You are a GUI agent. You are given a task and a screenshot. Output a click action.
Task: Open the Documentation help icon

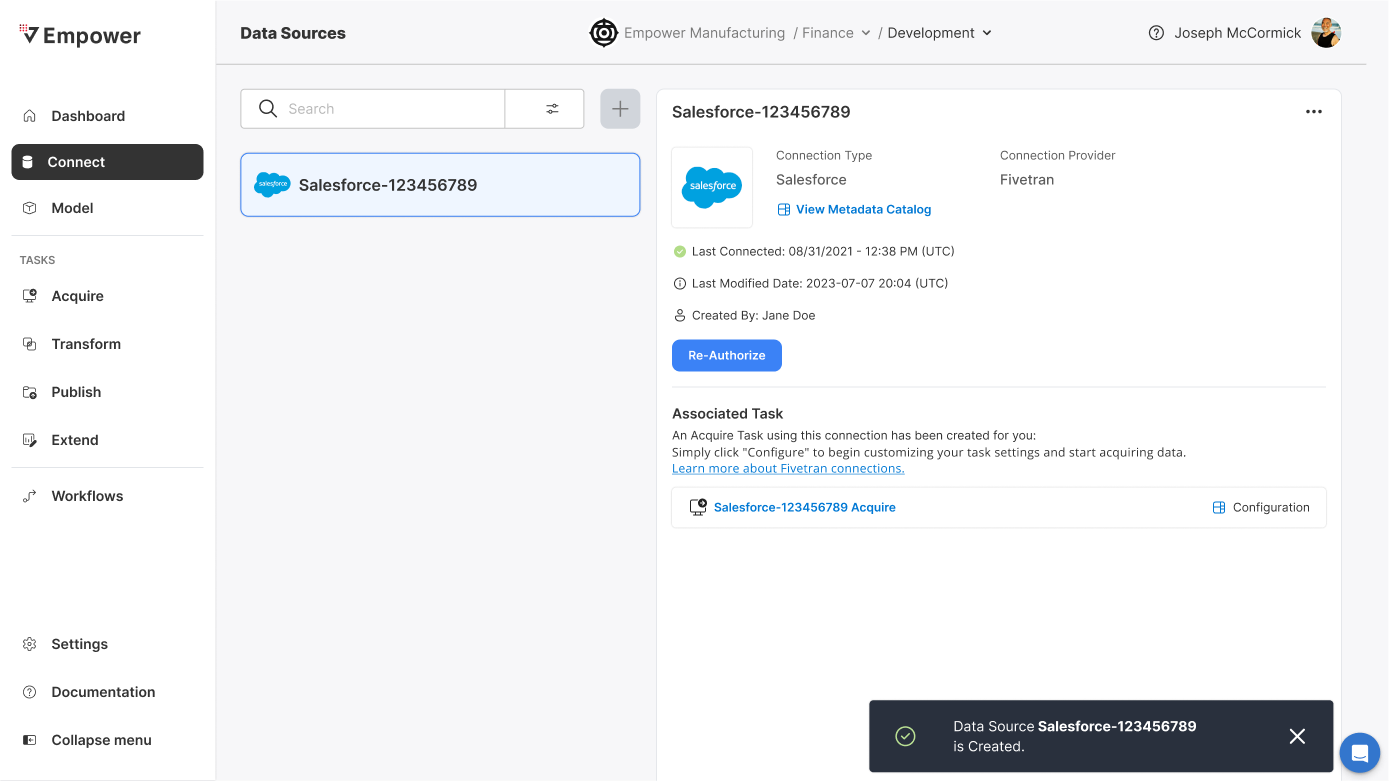click(x=30, y=692)
